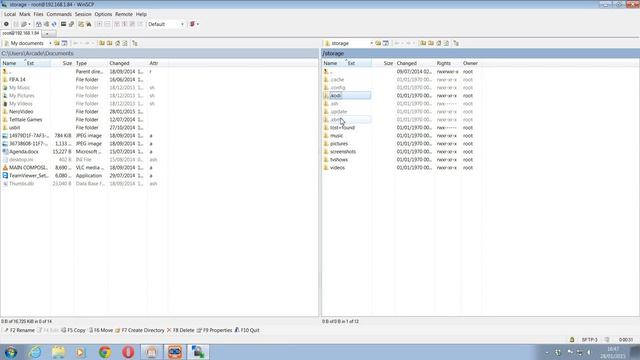Show local directory tree icon

click(x=135, y=43)
